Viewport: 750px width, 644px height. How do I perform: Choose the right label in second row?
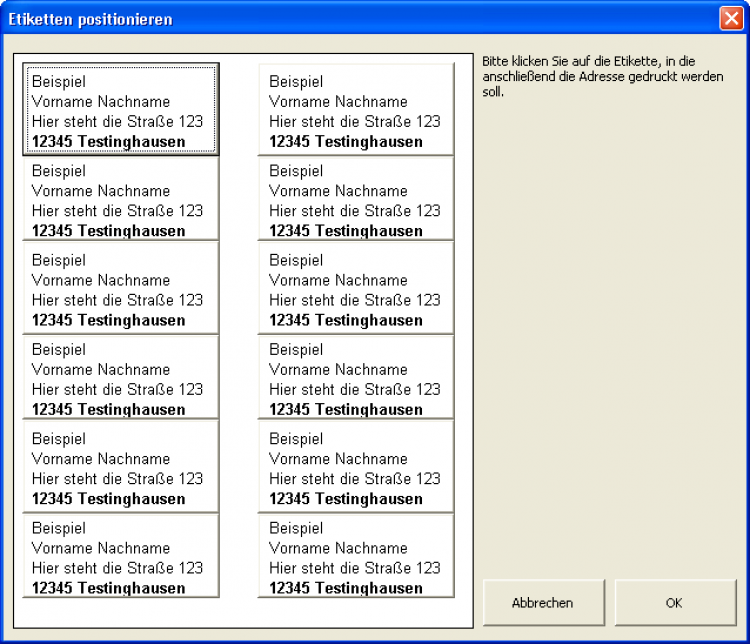(x=356, y=200)
